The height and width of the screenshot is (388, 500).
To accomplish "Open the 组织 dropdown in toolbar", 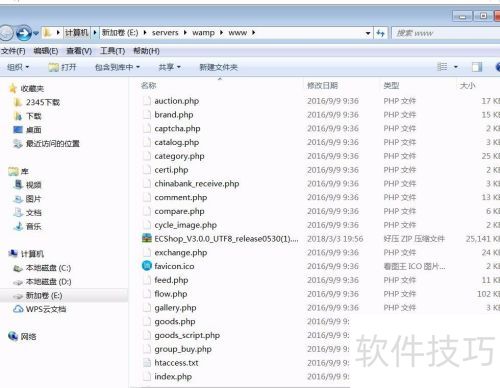I will pos(18,67).
